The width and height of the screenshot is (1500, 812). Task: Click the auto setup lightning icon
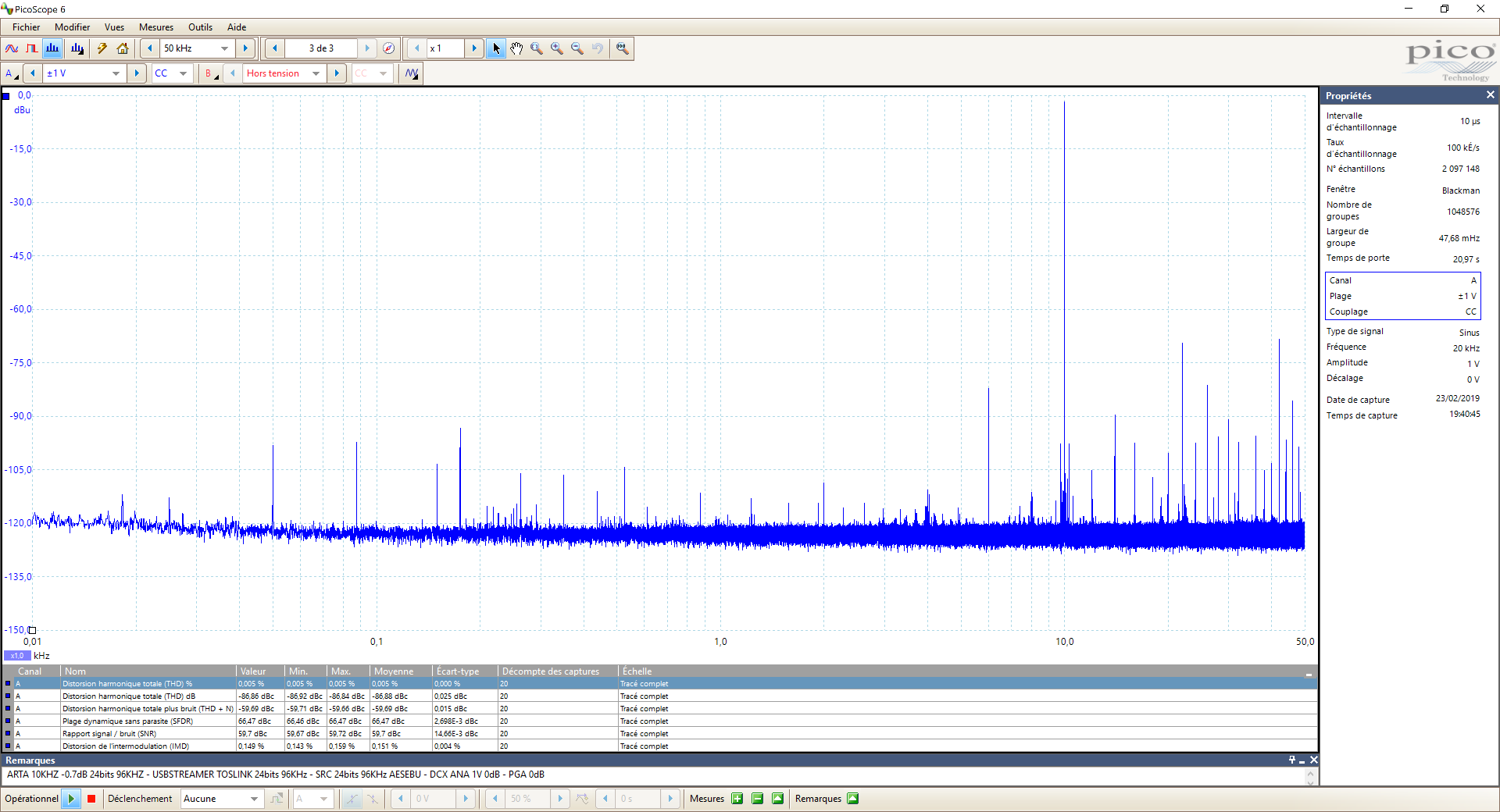pyautogui.click(x=102, y=48)
